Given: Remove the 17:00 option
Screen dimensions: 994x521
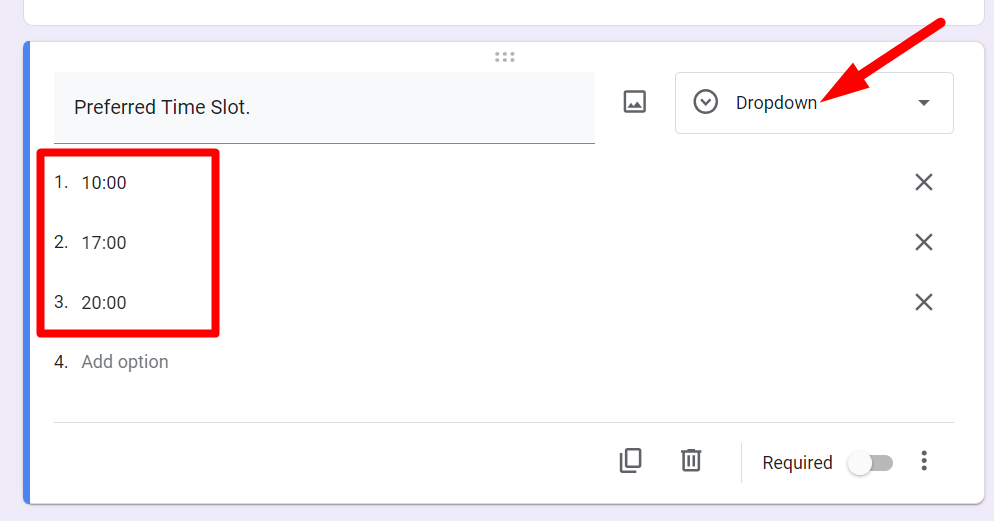Looking at the screenshot, I should [x=923, y=242].
